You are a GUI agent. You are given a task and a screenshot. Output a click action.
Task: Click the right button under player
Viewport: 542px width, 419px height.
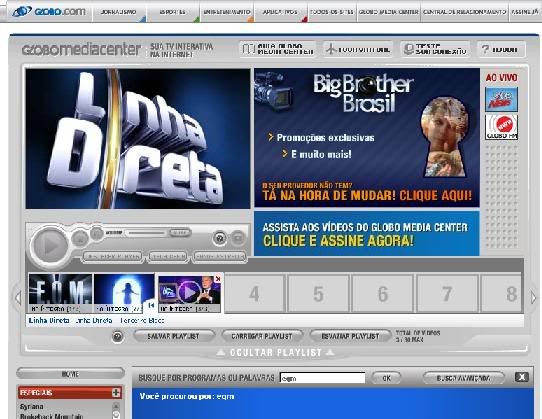(x=220, y=257)
